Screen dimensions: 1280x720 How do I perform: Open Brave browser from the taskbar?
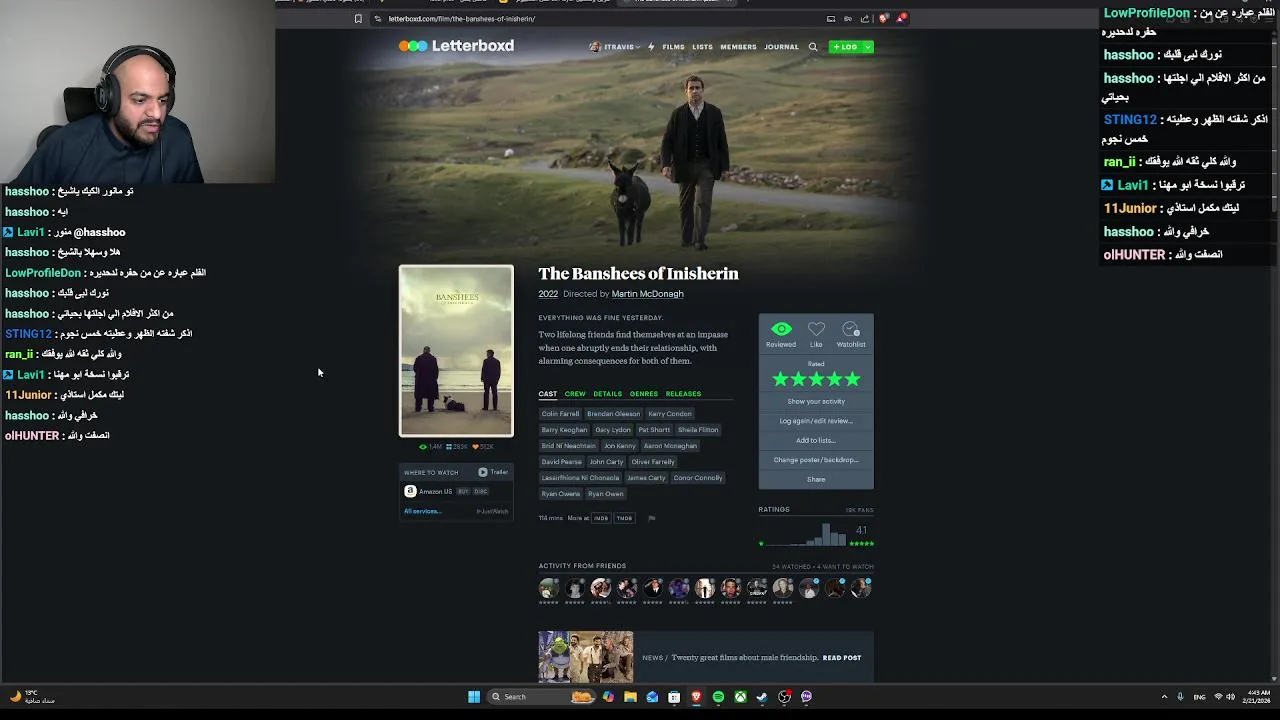click(x=696, y=697)
